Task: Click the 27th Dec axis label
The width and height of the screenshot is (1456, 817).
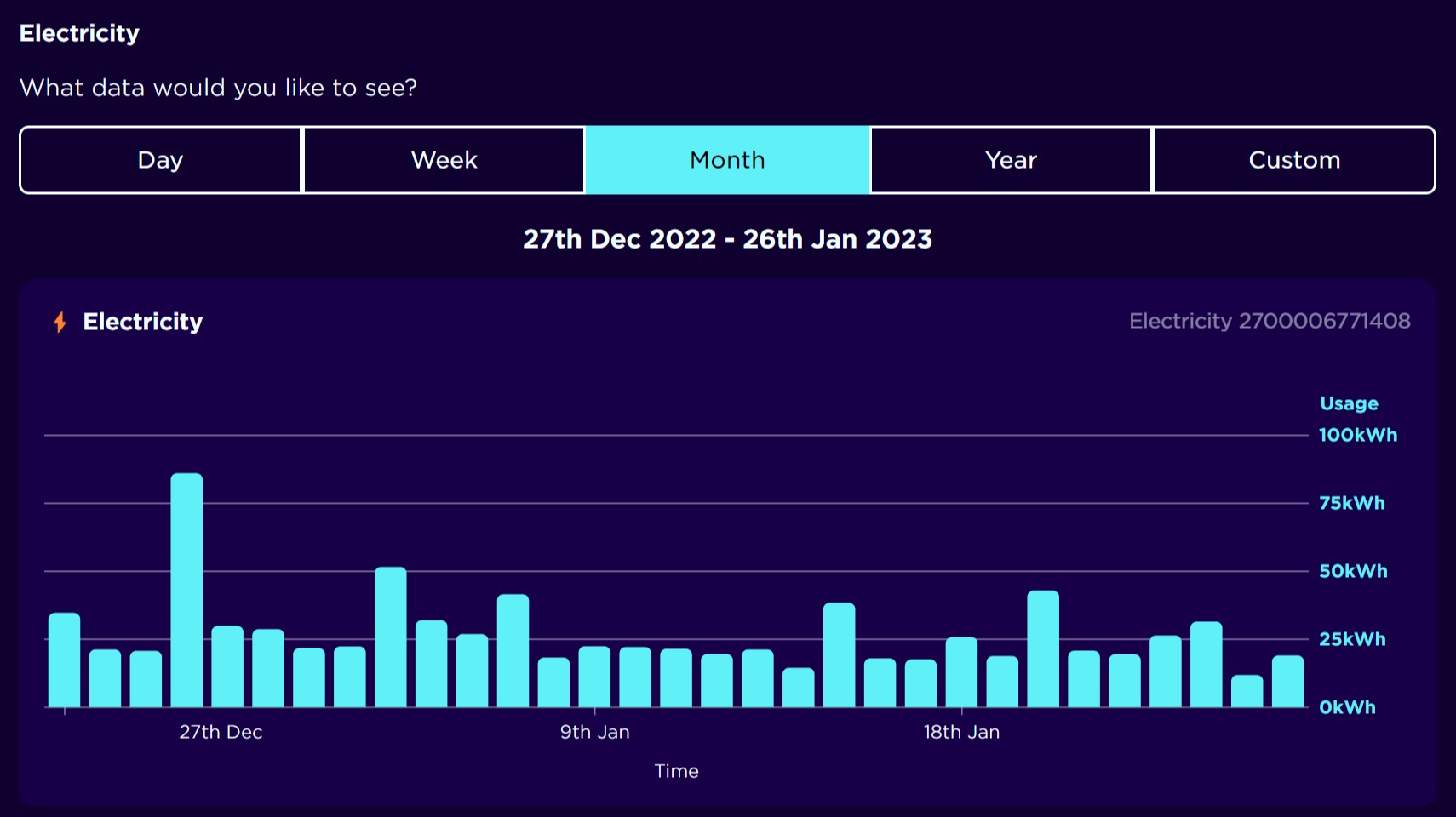Action: 221,731
